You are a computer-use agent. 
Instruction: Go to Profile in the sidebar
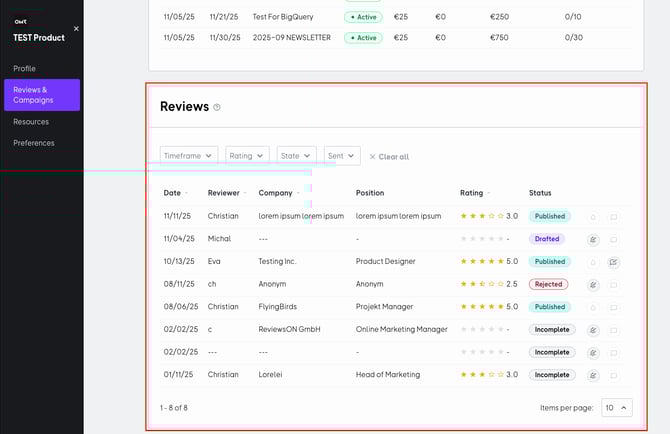(x=24, y=69)
